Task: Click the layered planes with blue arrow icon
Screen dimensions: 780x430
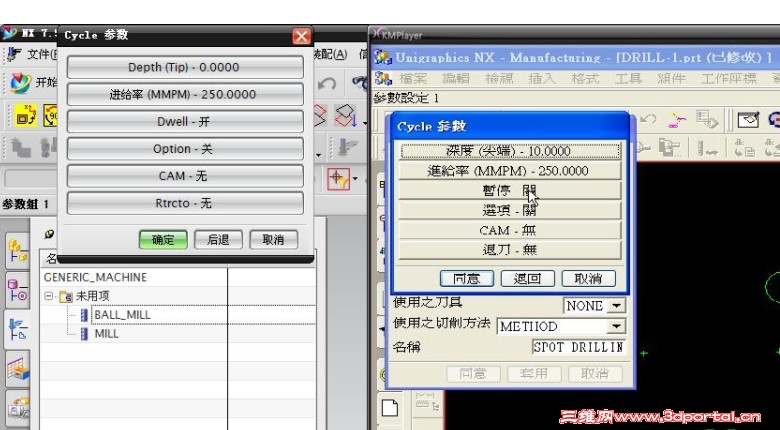Action: pos(346,115)
